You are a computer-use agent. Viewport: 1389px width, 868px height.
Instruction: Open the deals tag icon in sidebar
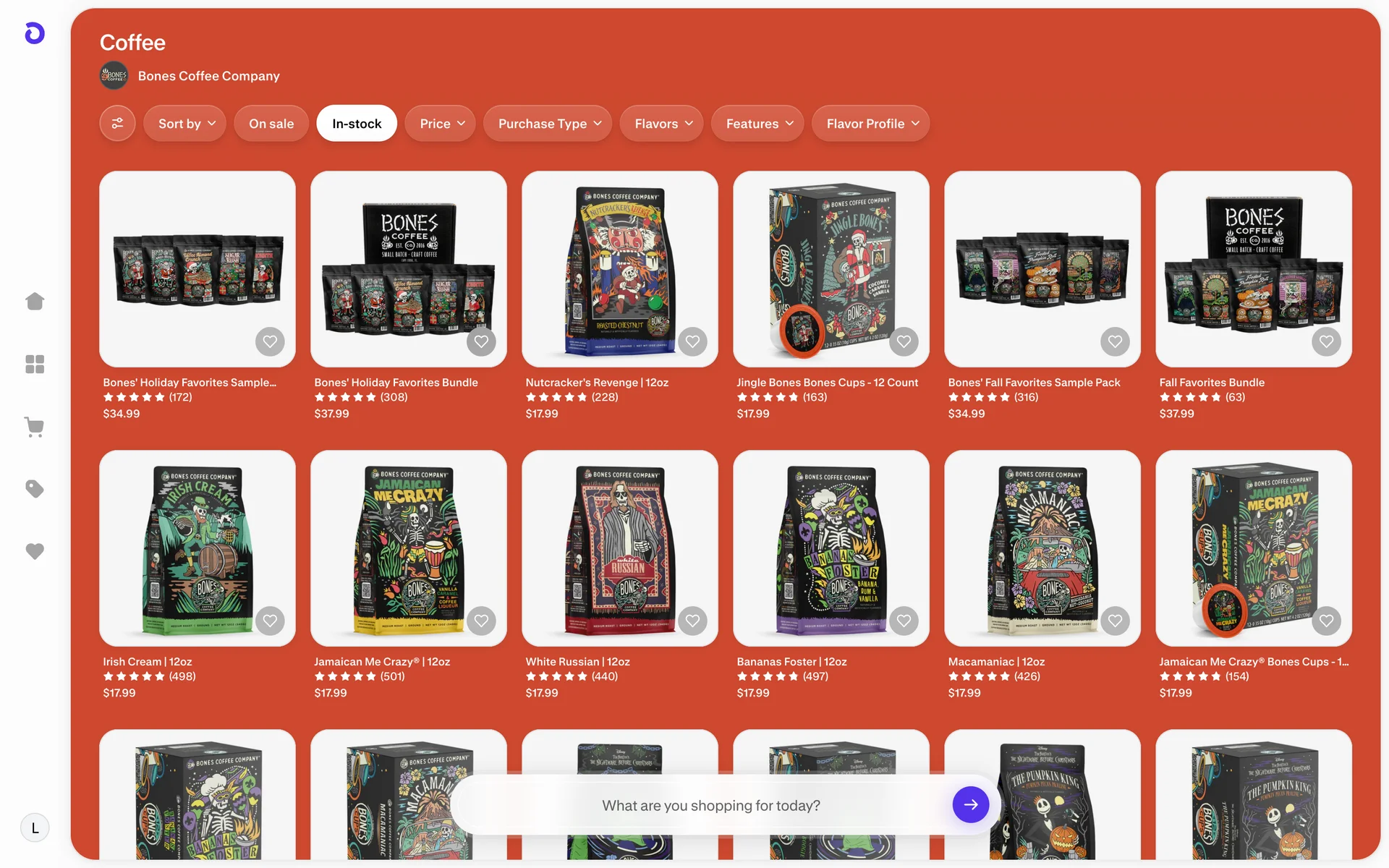pos(35,489)
